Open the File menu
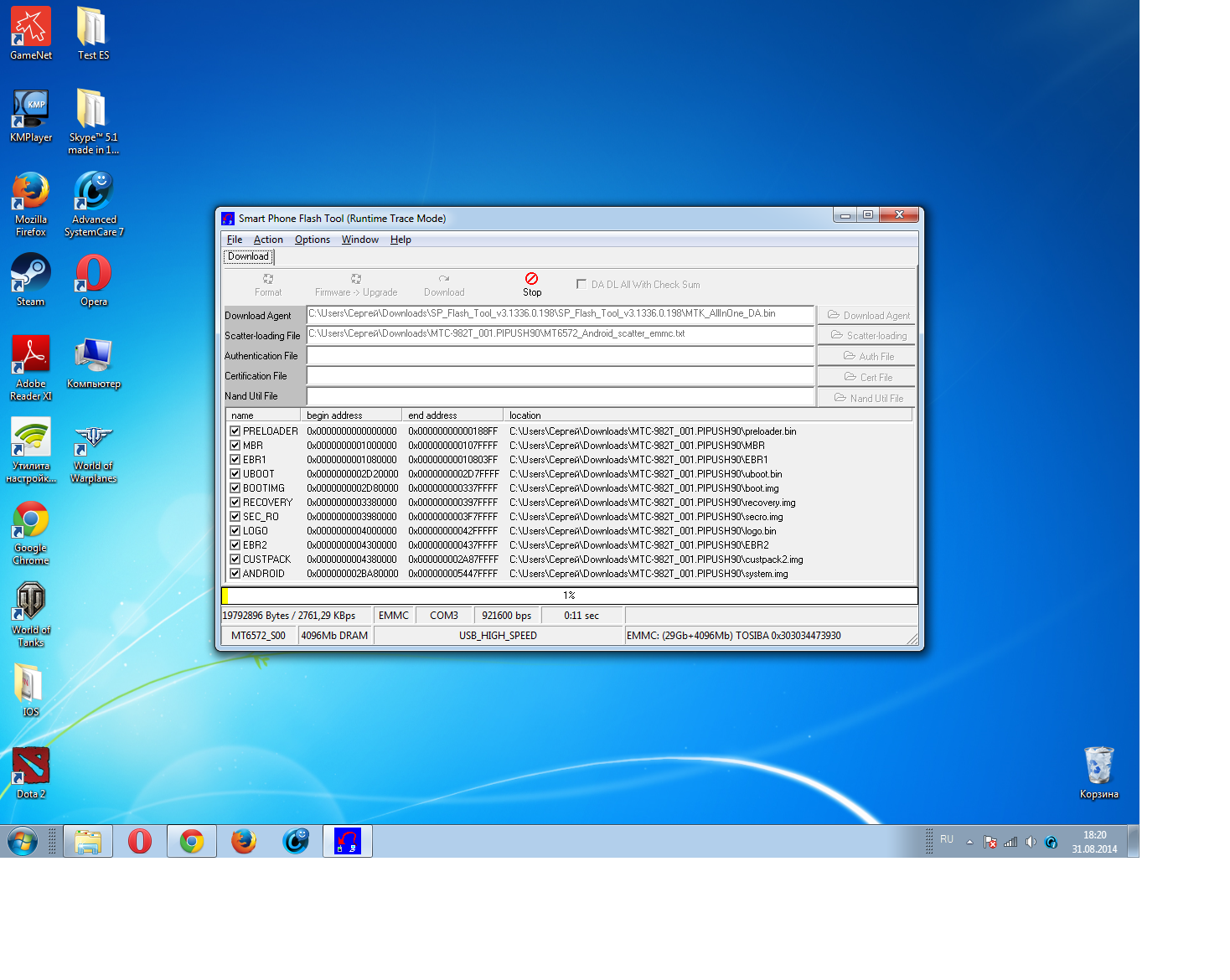Image resolution: width=1230 pixels, height=980 pixels. 235,240
